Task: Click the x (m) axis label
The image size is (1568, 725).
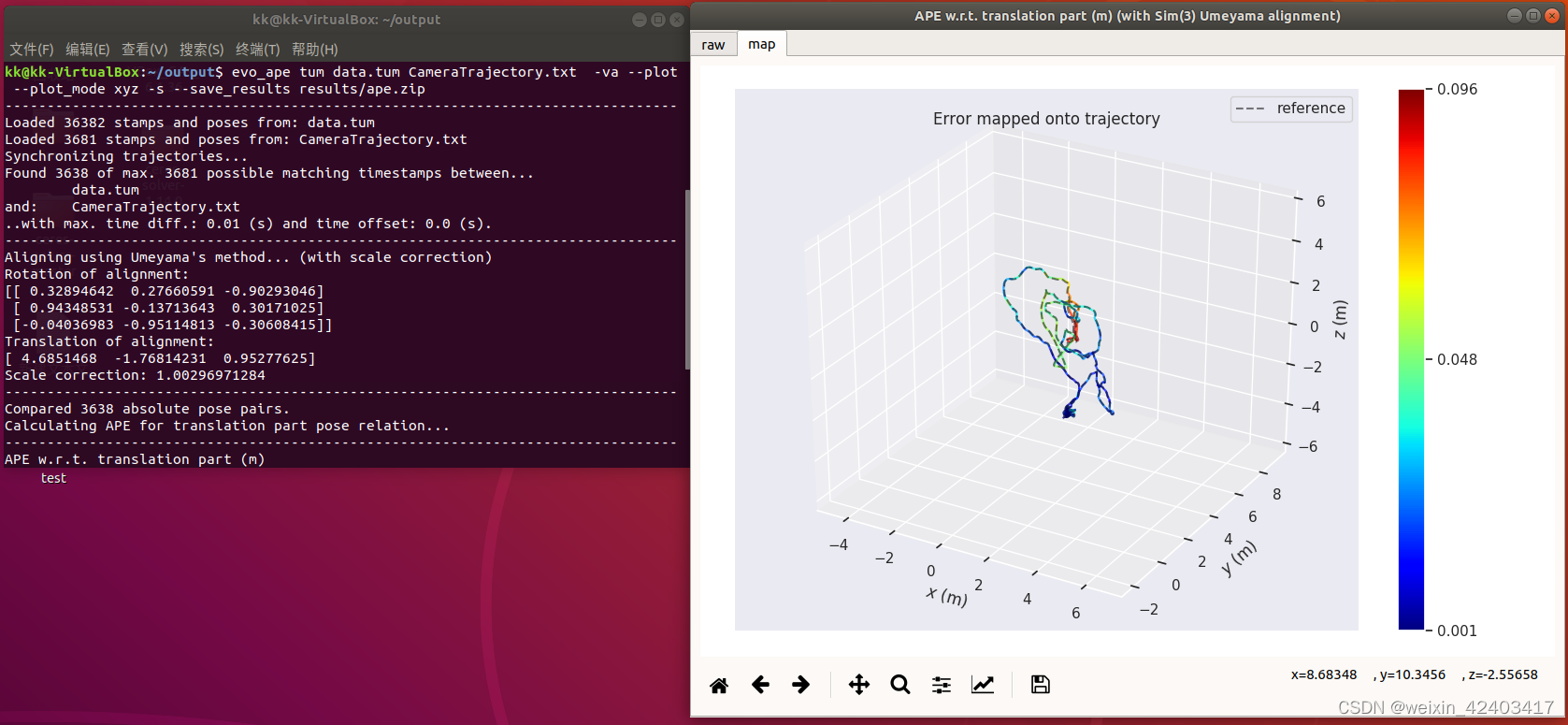Action: [x=947, y=596]
